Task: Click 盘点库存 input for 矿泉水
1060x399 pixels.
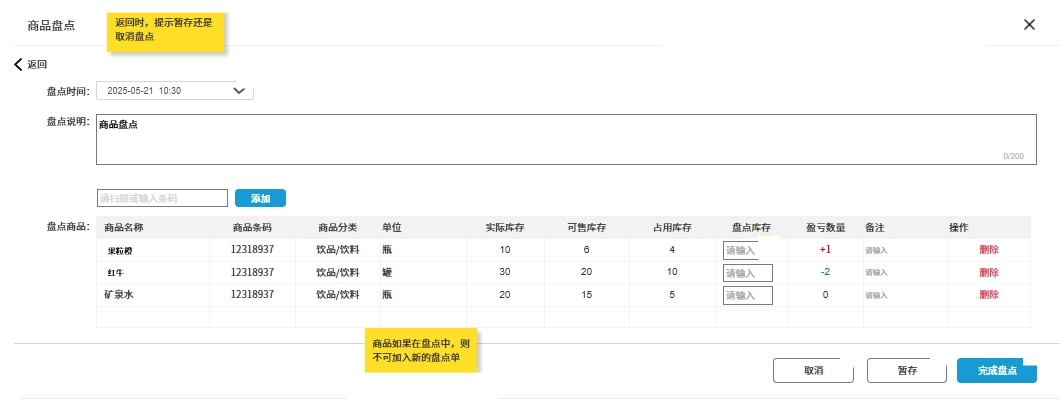Action: click(748, 296)
